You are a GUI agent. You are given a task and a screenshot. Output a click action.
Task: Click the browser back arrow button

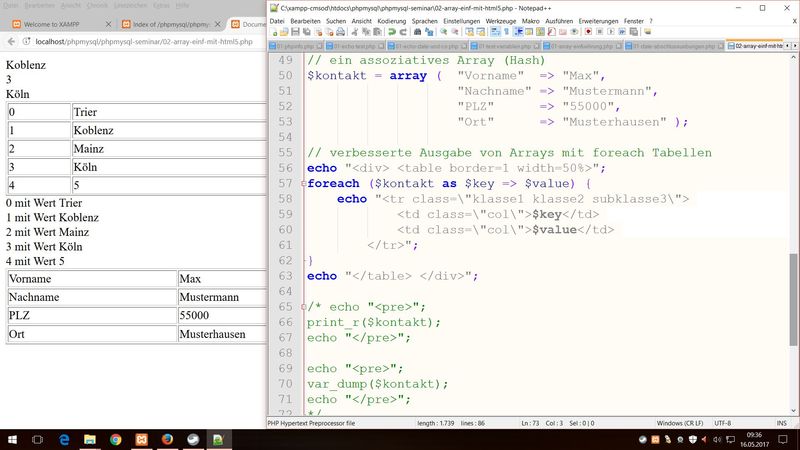click(11, 41)
